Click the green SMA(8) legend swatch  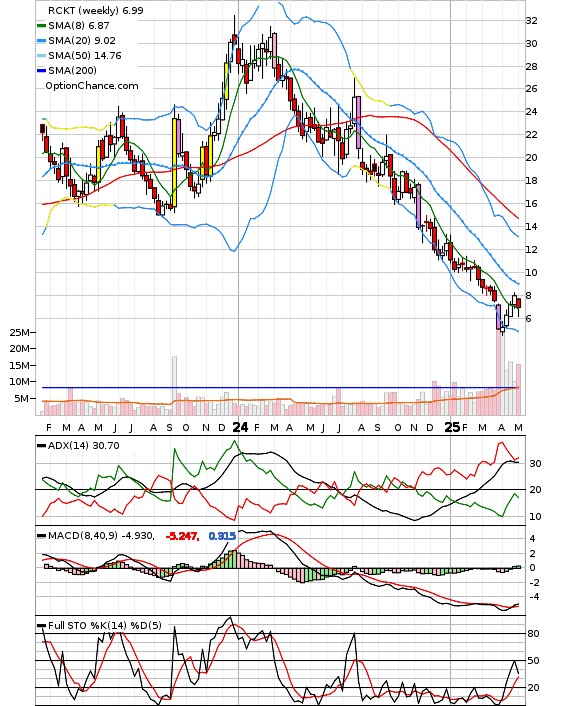(x=41, y=26)
